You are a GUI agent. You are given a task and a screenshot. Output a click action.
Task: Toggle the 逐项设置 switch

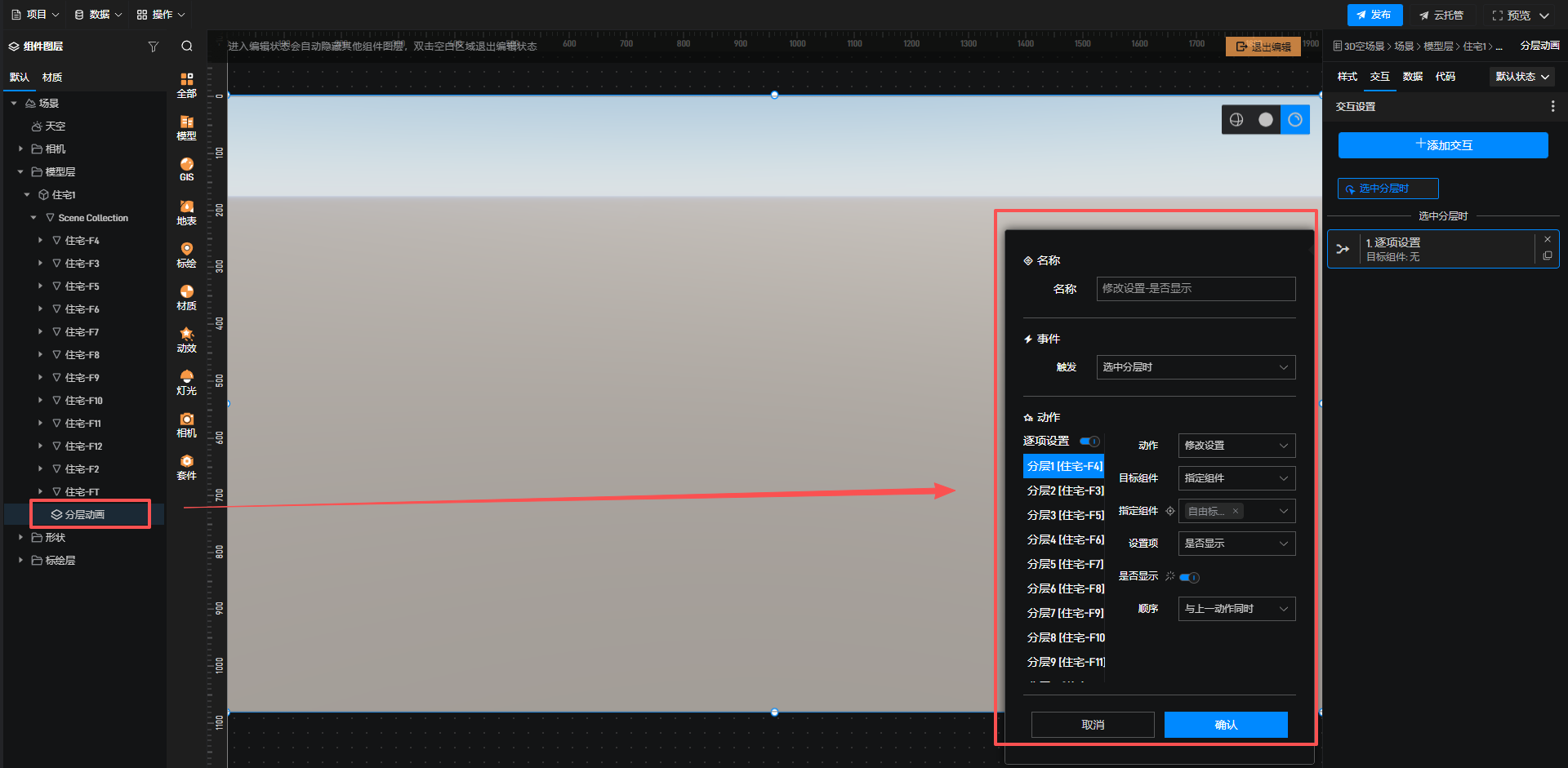[x=1089, y=442]
